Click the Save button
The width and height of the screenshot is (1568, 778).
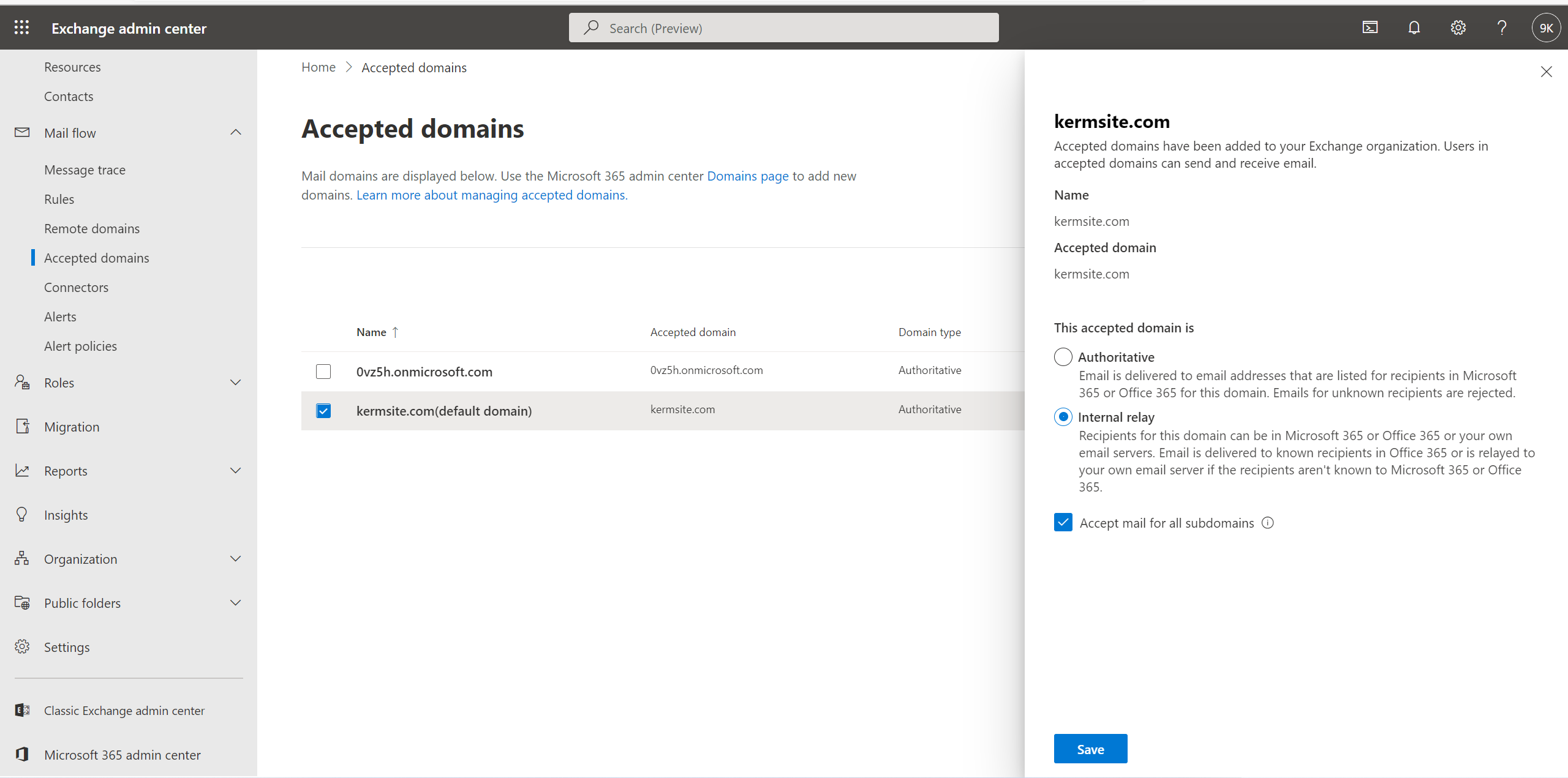[x=1090, y=749]
